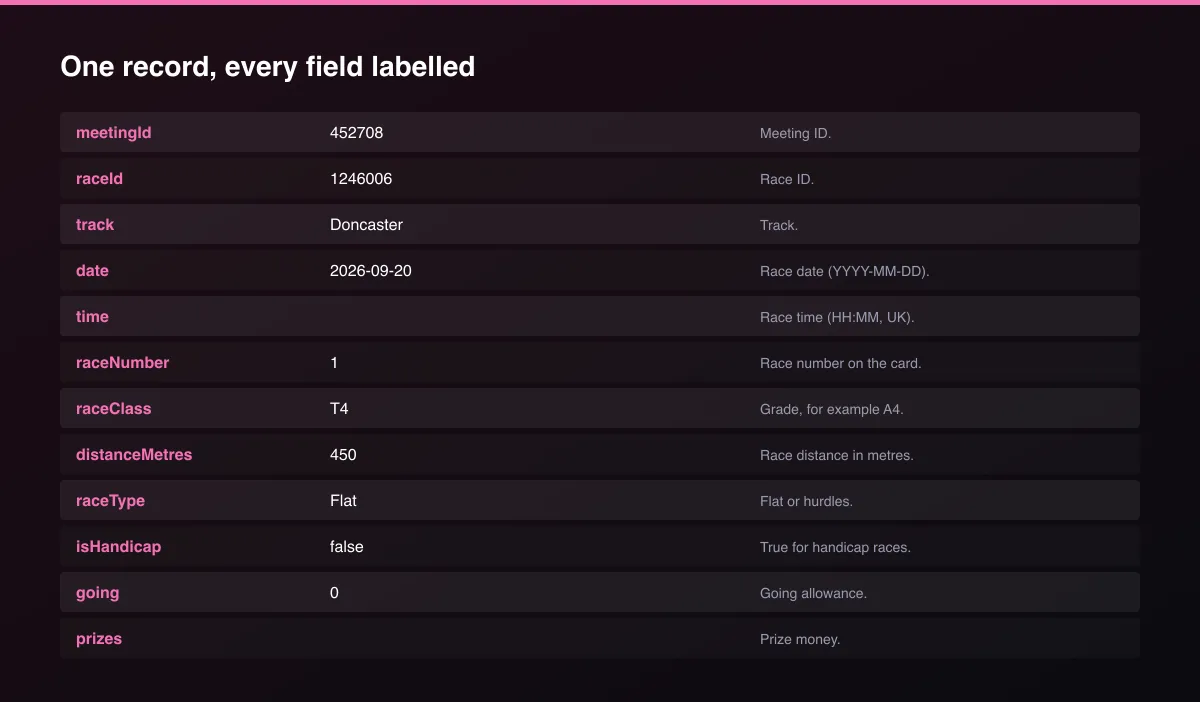
Task: Select the raceClass field name
Action: [114, 408]
